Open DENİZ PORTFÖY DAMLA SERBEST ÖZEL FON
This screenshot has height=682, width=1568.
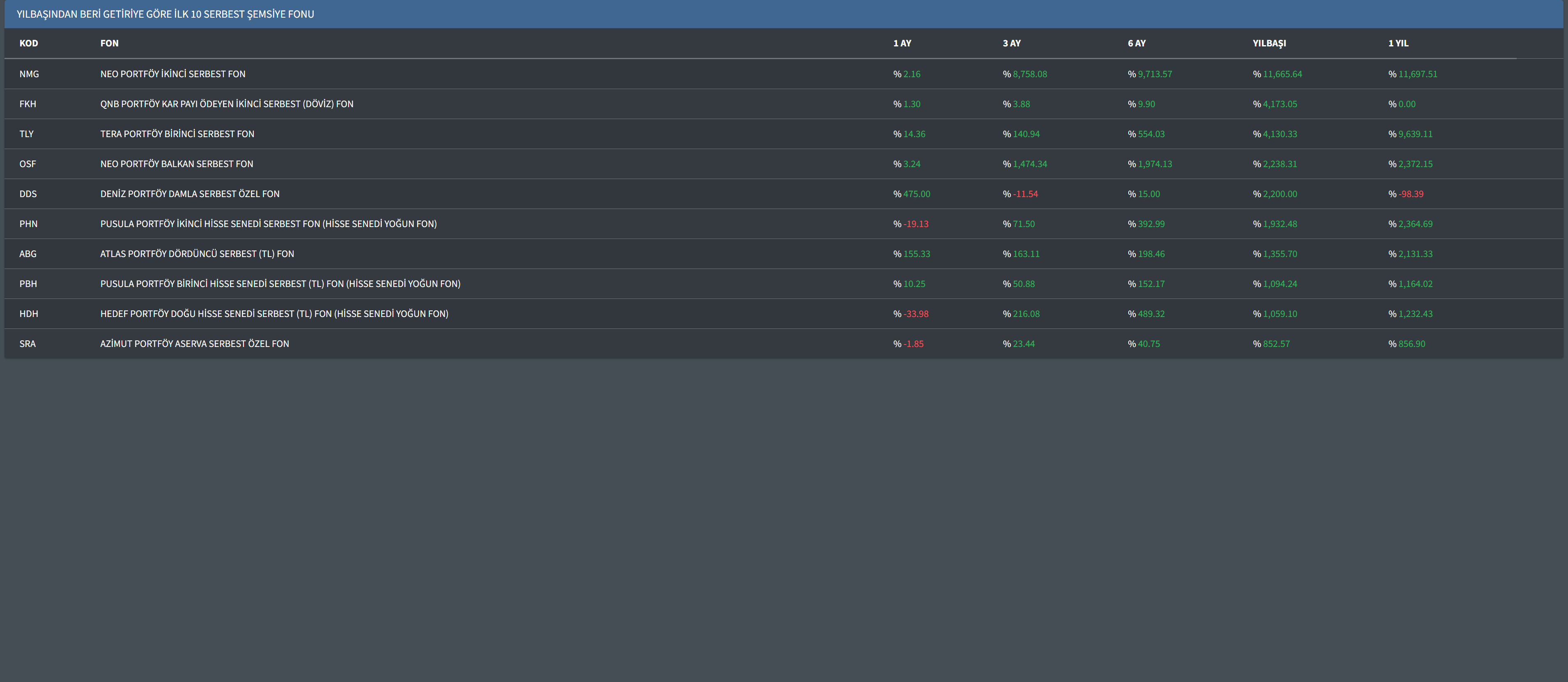(190, 194)
